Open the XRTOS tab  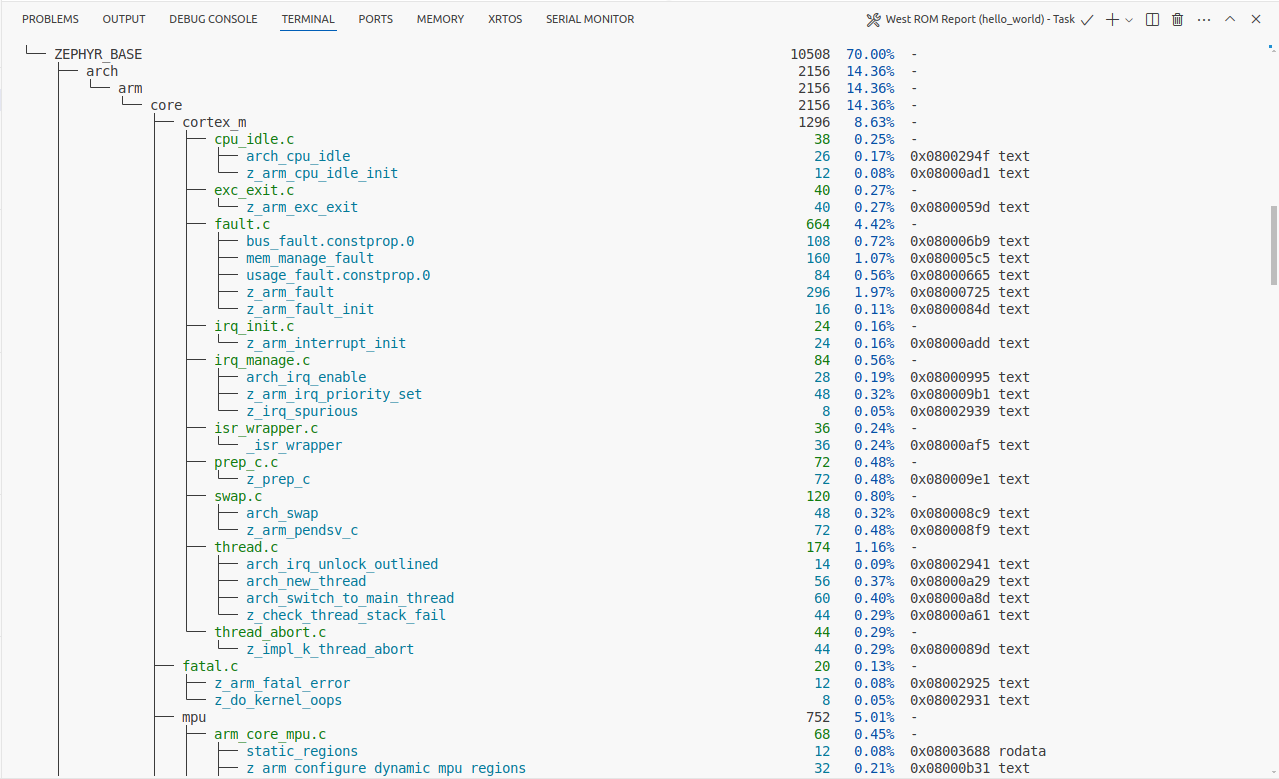[x=505, y=19]
